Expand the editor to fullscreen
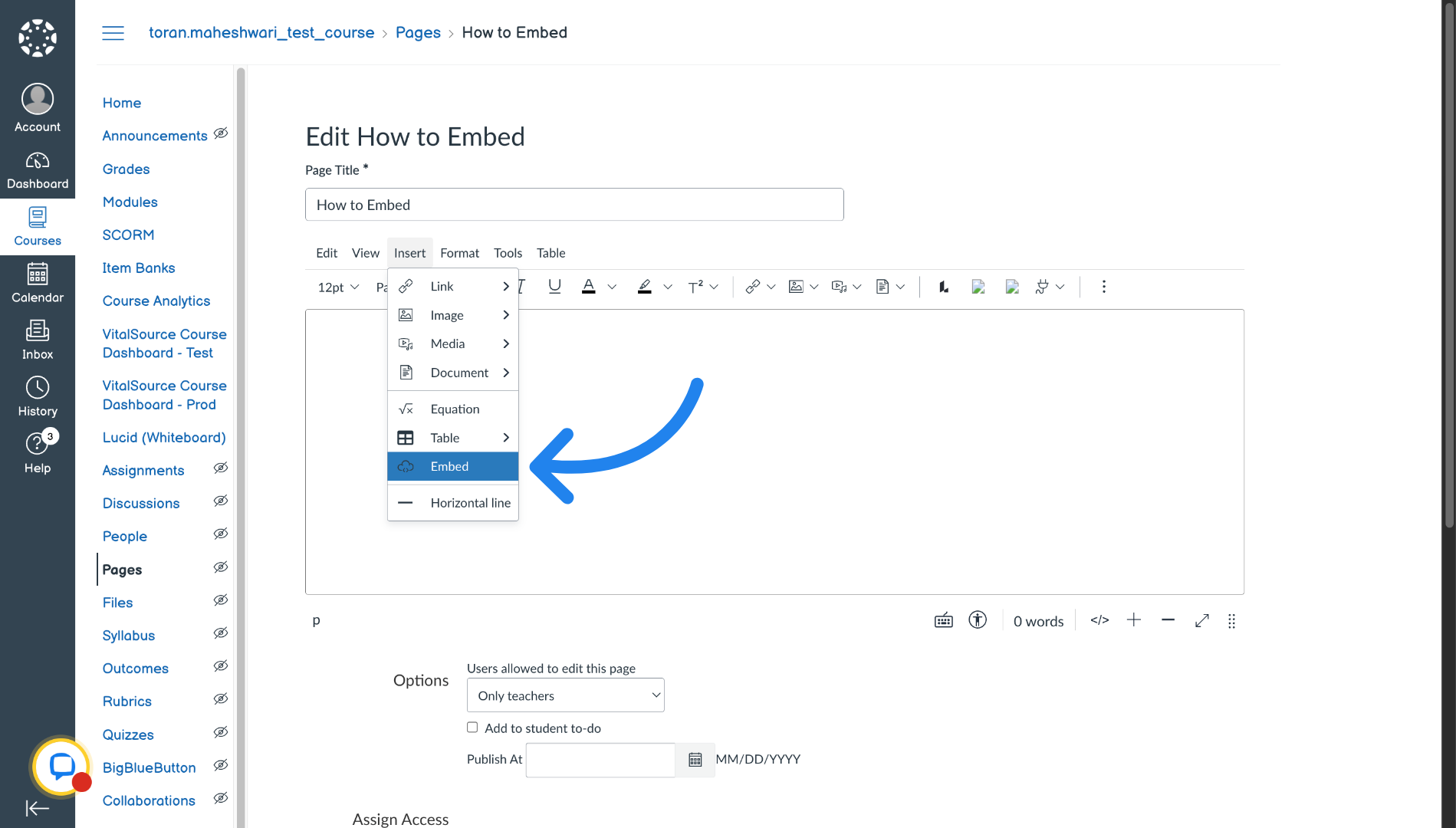The height and width of the screenshot is (828, 1456). coord(1202,620)
